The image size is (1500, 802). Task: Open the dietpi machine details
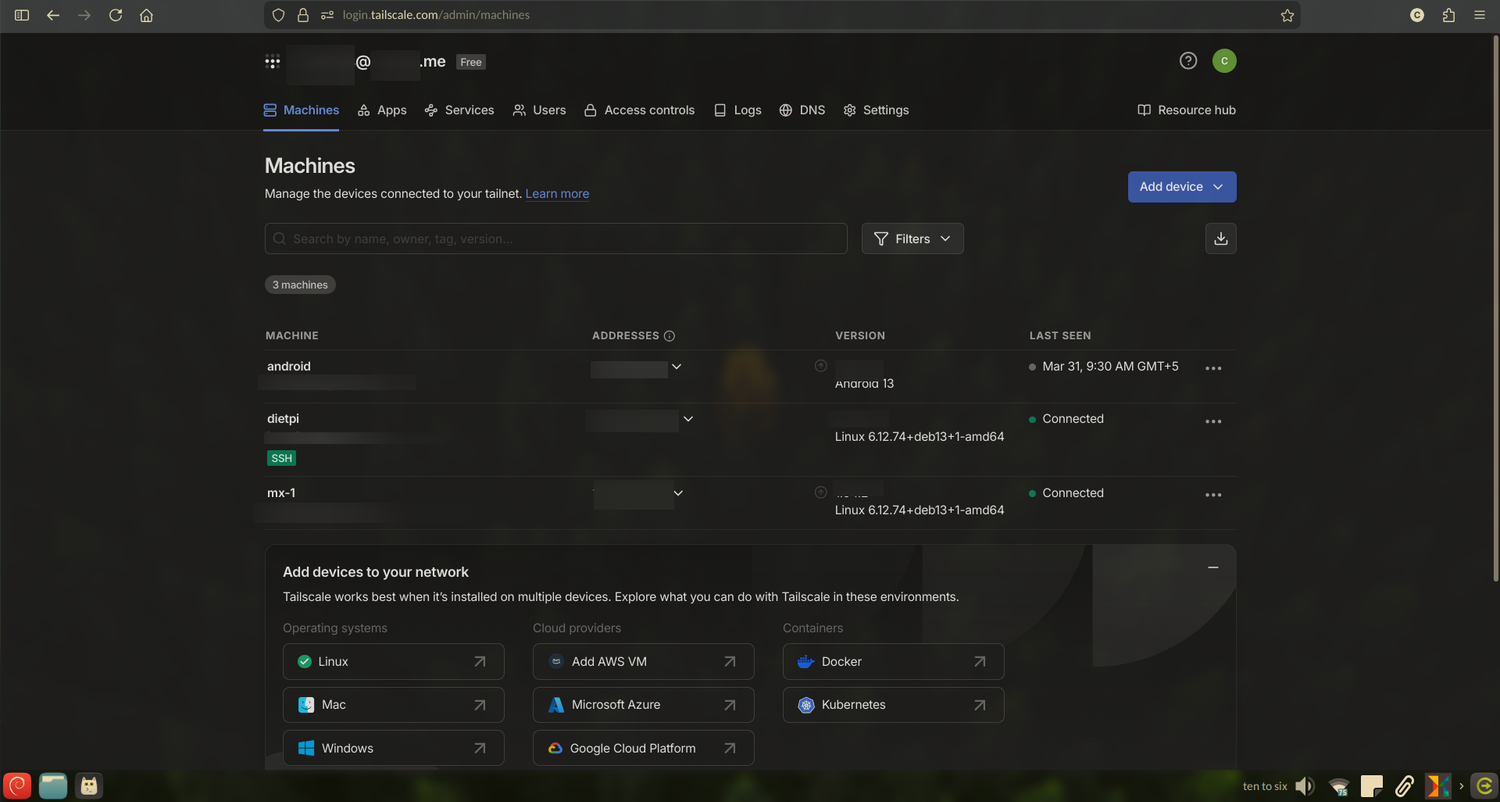(283, 419)
